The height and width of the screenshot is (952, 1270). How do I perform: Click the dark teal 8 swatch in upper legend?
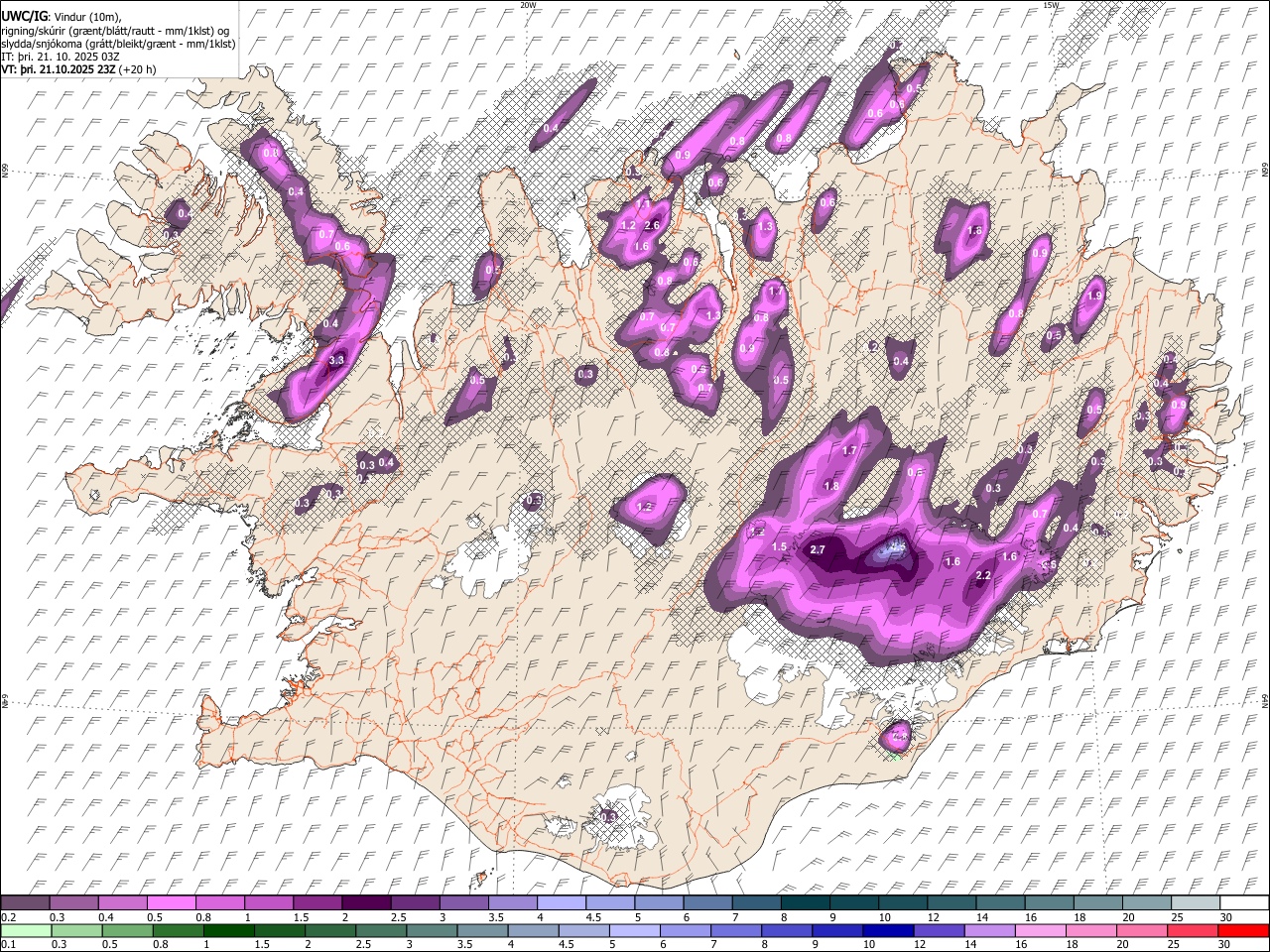804,903
